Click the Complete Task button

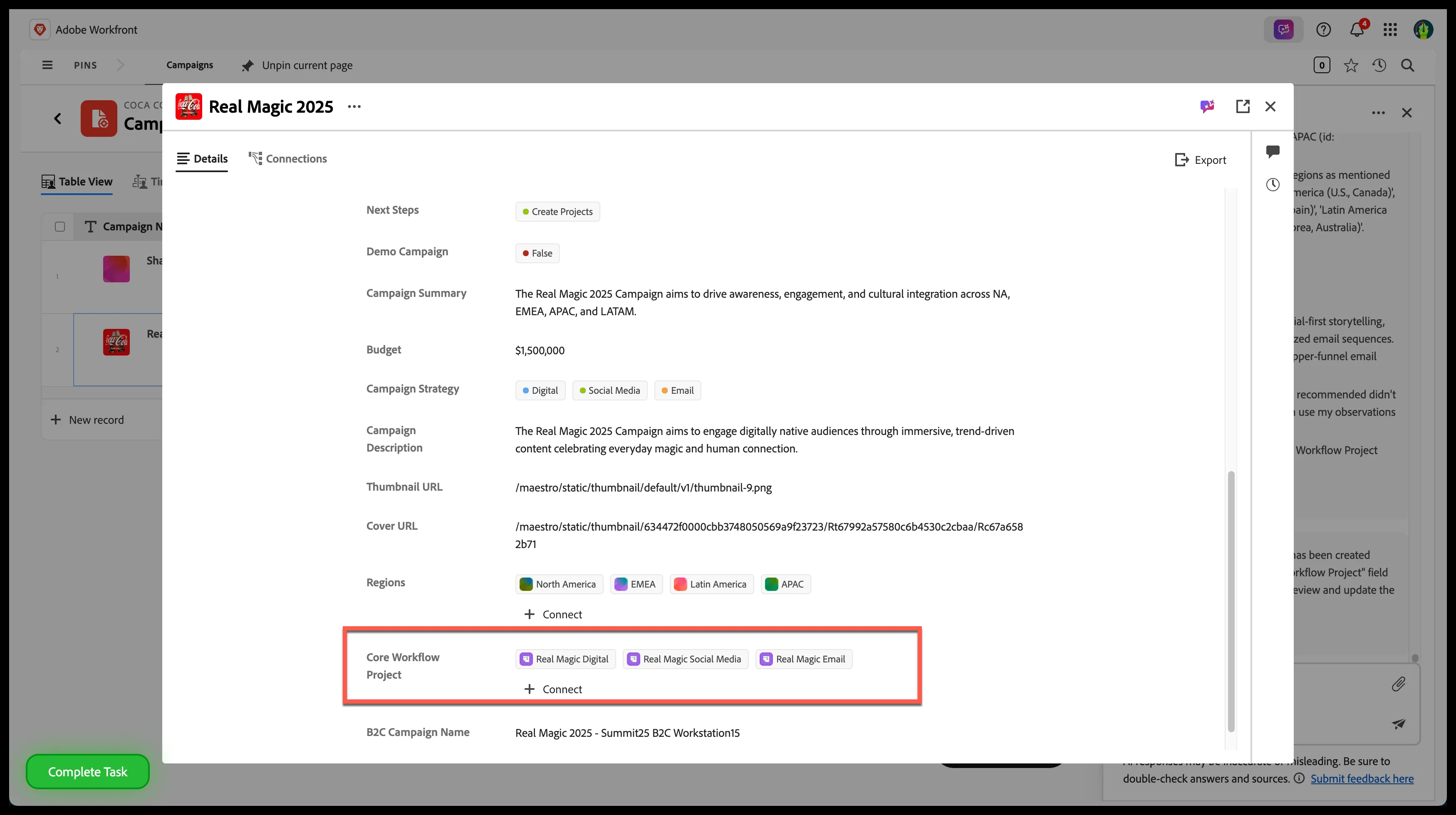coord(88,771)
